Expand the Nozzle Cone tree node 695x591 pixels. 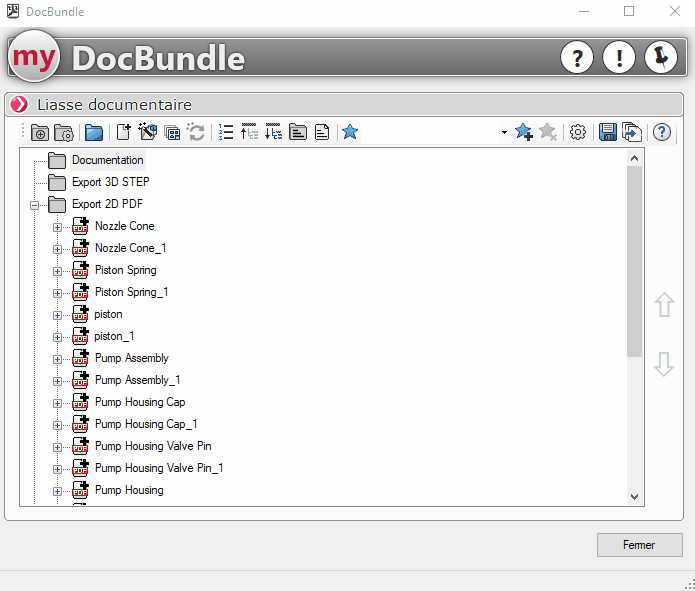coord(57,226)
